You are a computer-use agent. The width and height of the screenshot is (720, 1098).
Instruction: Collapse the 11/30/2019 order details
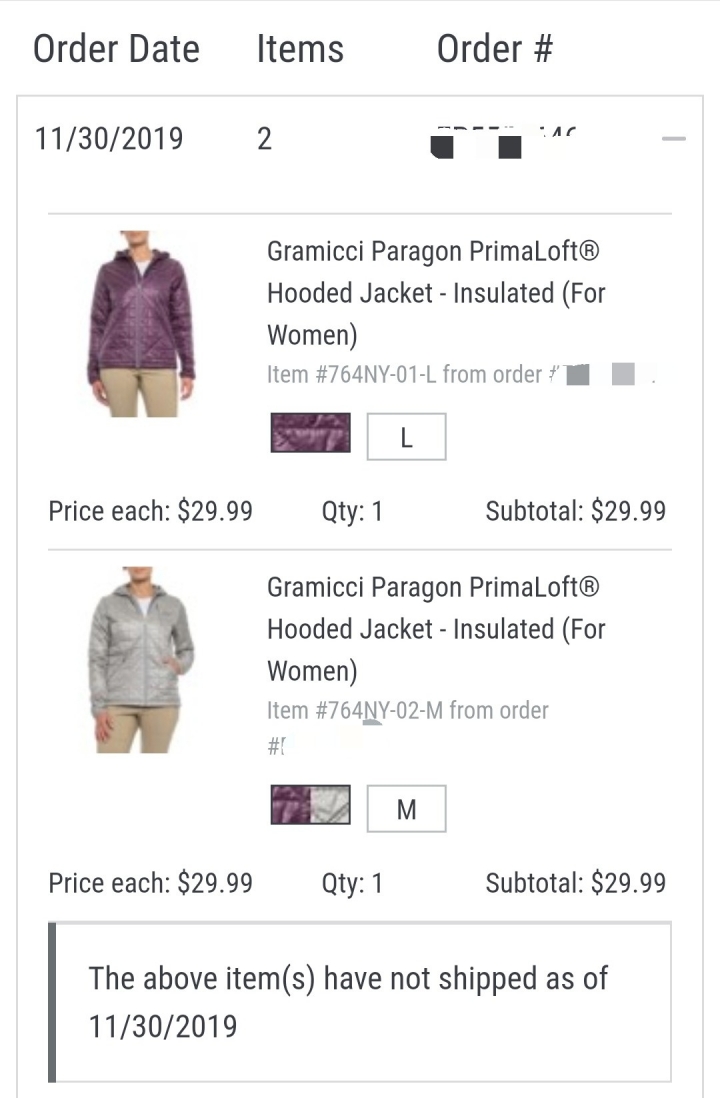673,139
